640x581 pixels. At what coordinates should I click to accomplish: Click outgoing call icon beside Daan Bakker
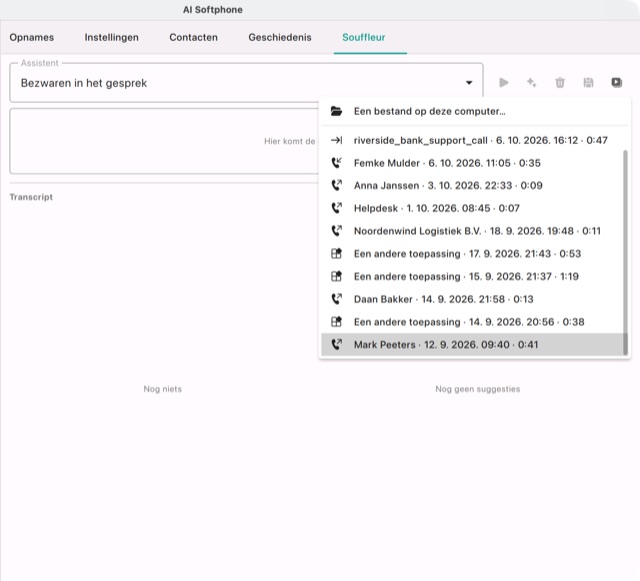pos(336,299)
